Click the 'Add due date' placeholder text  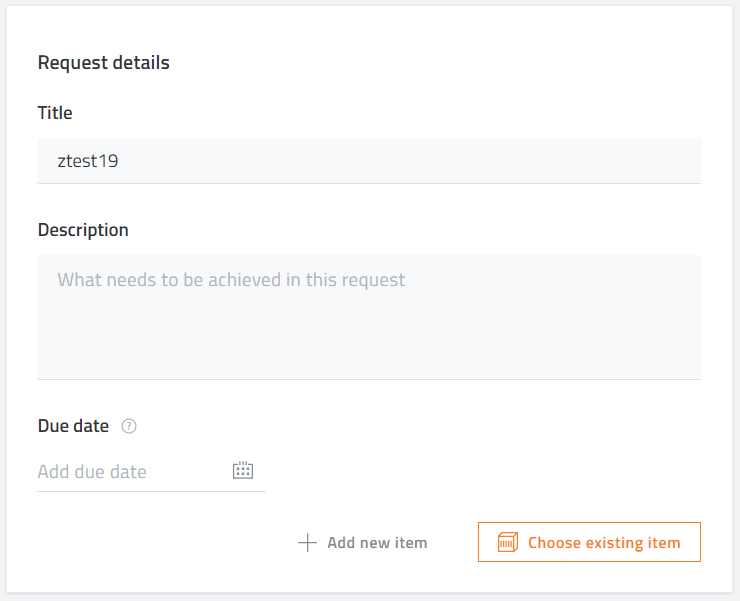[92, 472]
